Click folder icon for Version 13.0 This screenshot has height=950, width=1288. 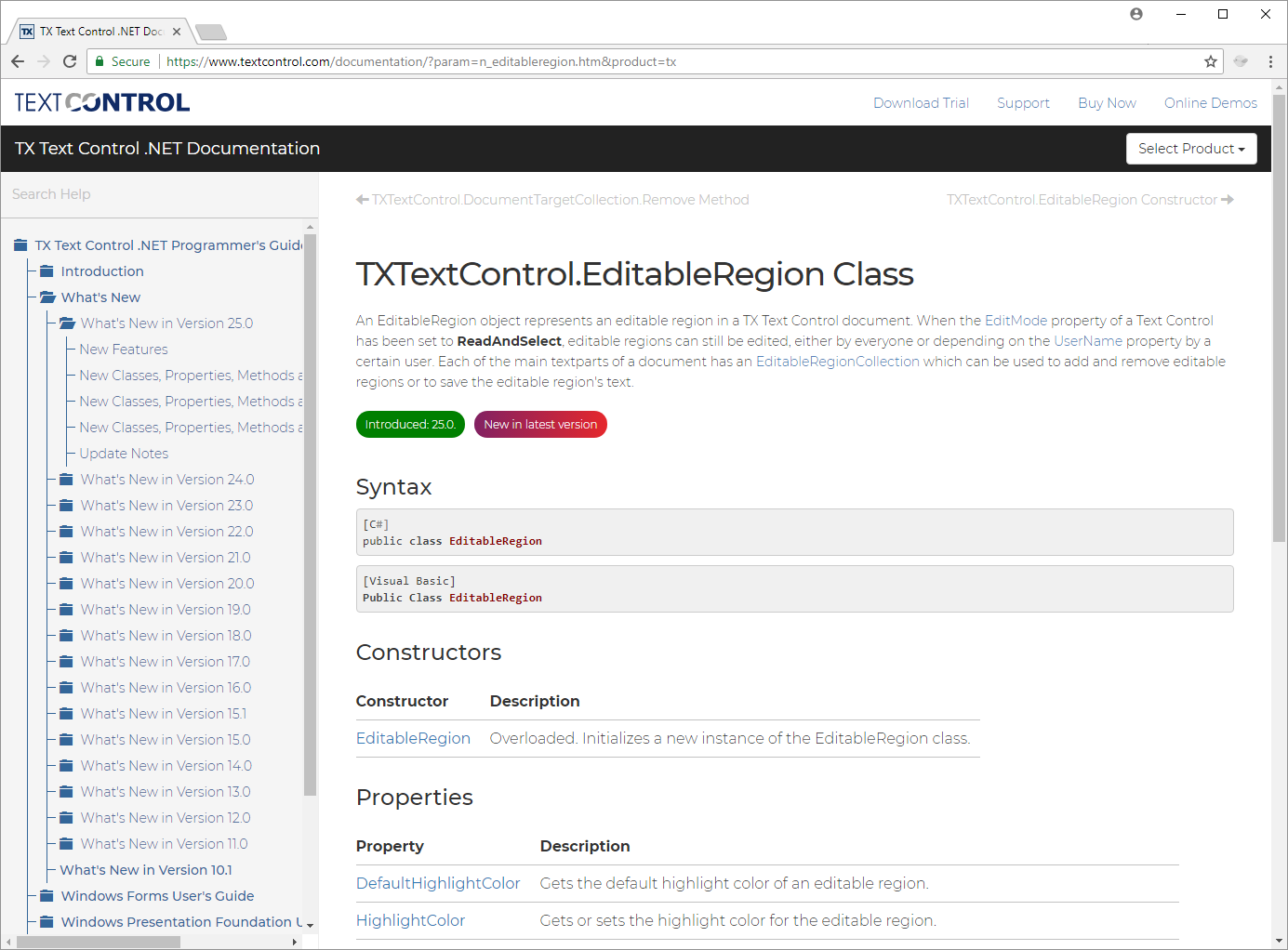66,792
